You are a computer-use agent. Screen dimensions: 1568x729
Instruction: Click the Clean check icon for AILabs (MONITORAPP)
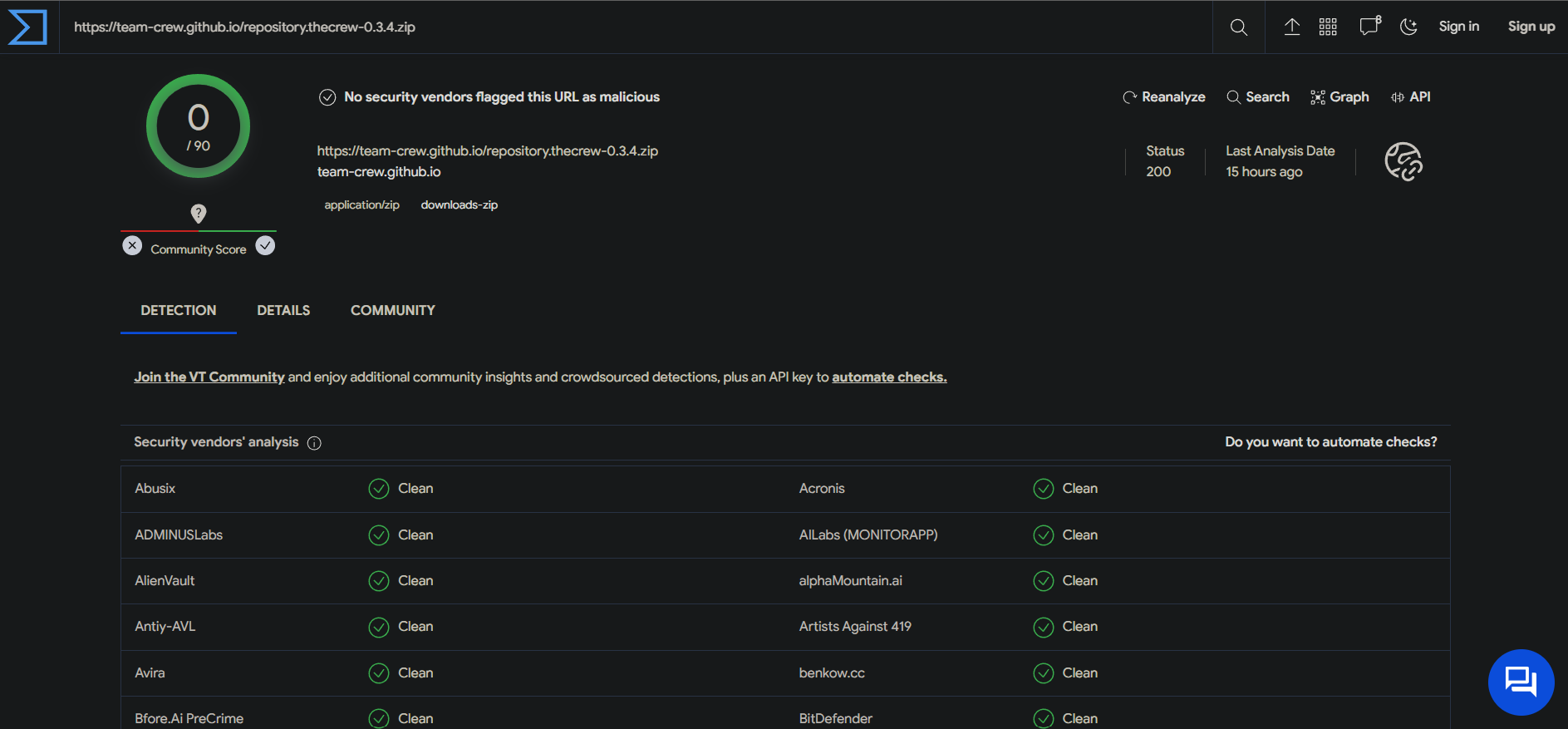[x=1044, y=535]
